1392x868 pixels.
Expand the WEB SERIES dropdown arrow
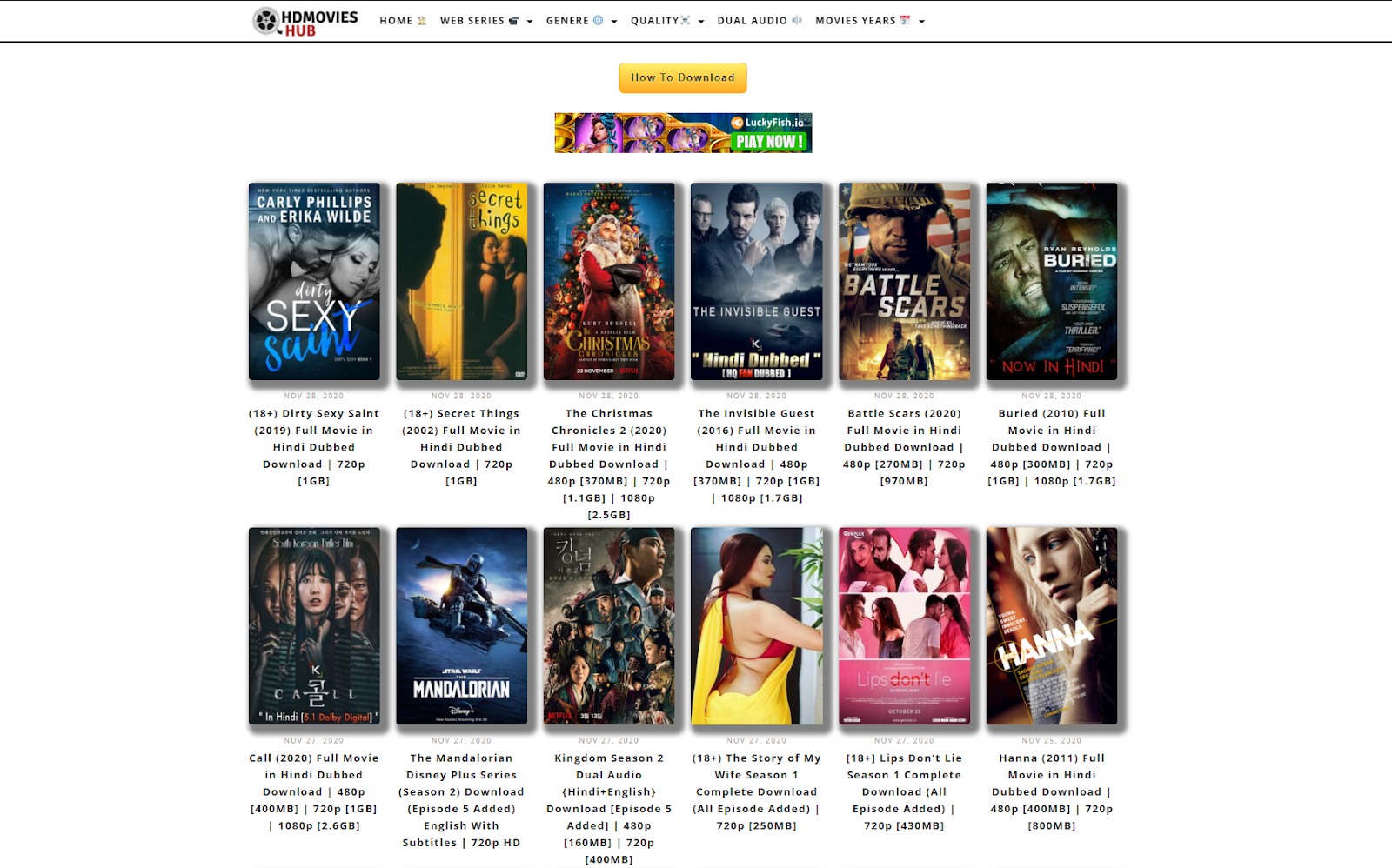[530, 22]
